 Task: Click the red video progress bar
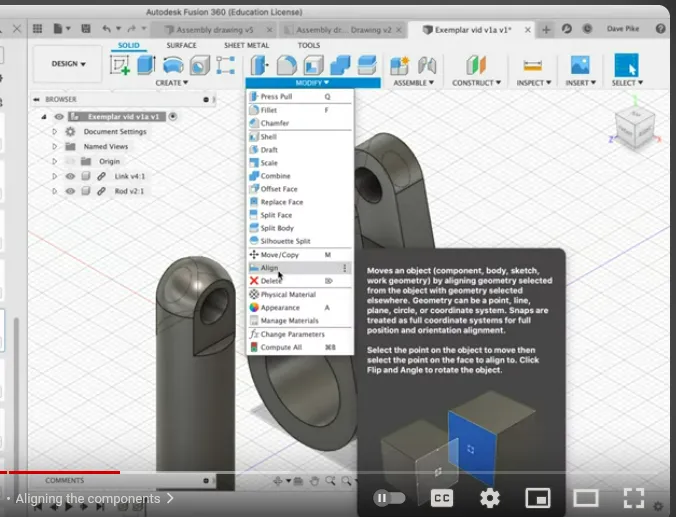60,472
